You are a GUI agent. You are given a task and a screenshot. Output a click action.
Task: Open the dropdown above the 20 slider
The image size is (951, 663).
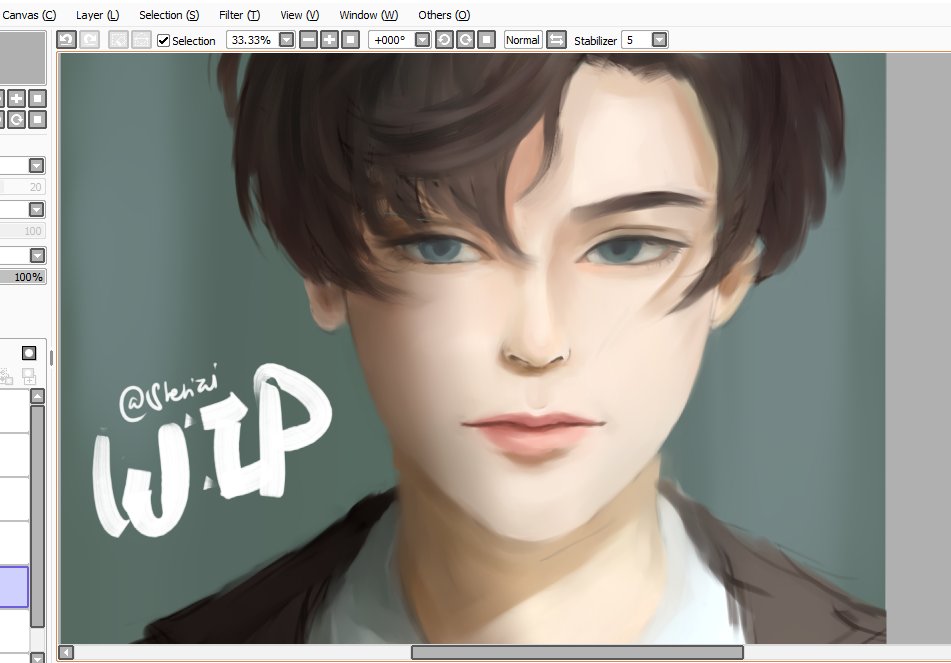(x=36, y=166)
